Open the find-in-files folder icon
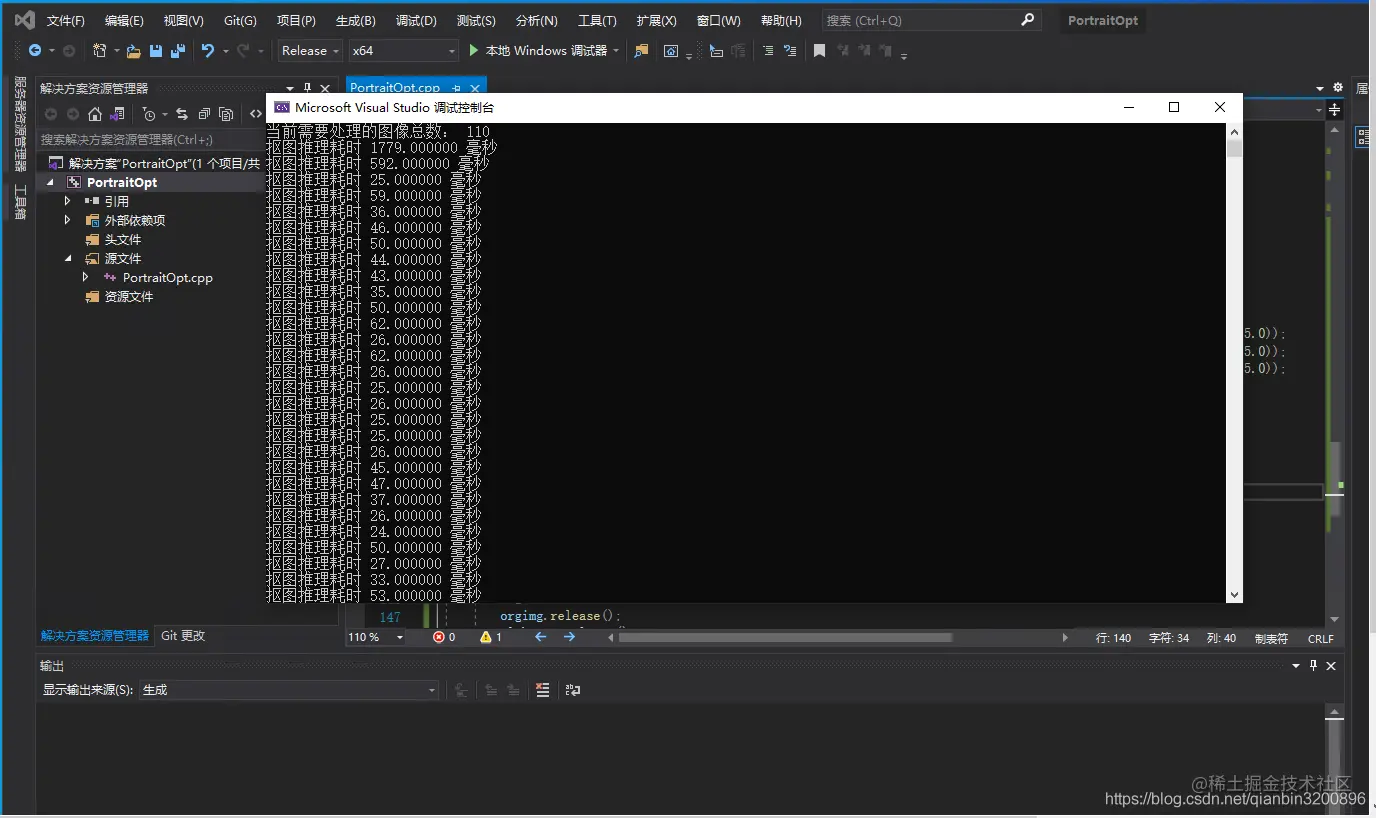Image resolution: width=1376 pixels, height=818 pixels. 642,51
